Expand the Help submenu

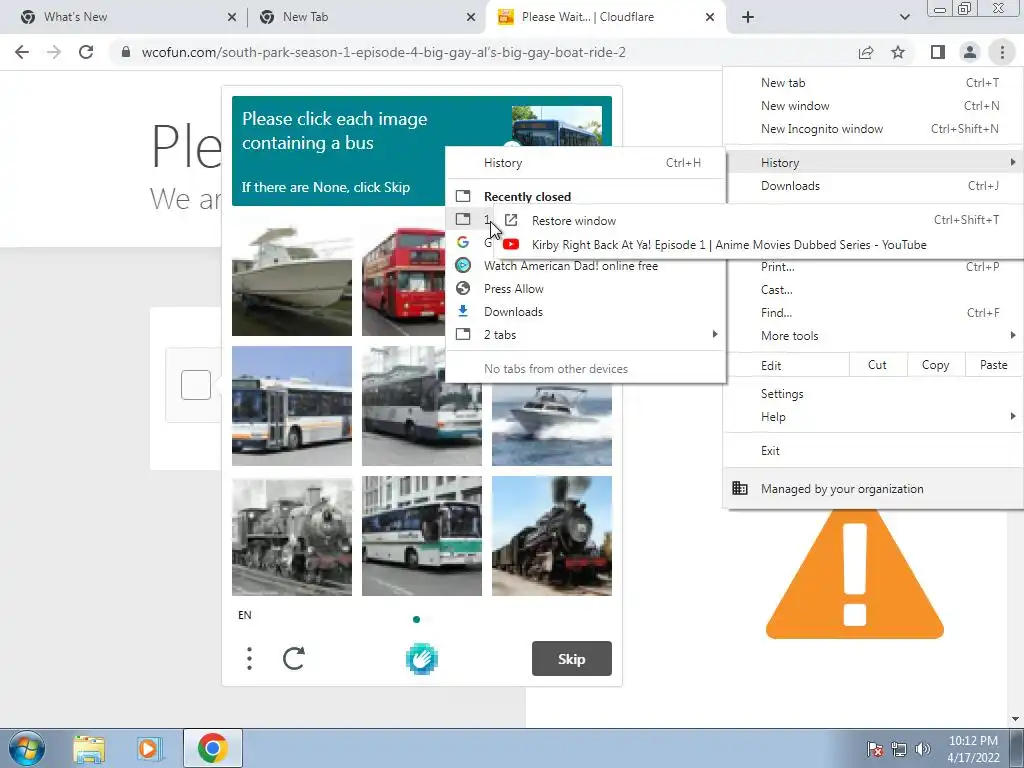(x=873, y=417)
